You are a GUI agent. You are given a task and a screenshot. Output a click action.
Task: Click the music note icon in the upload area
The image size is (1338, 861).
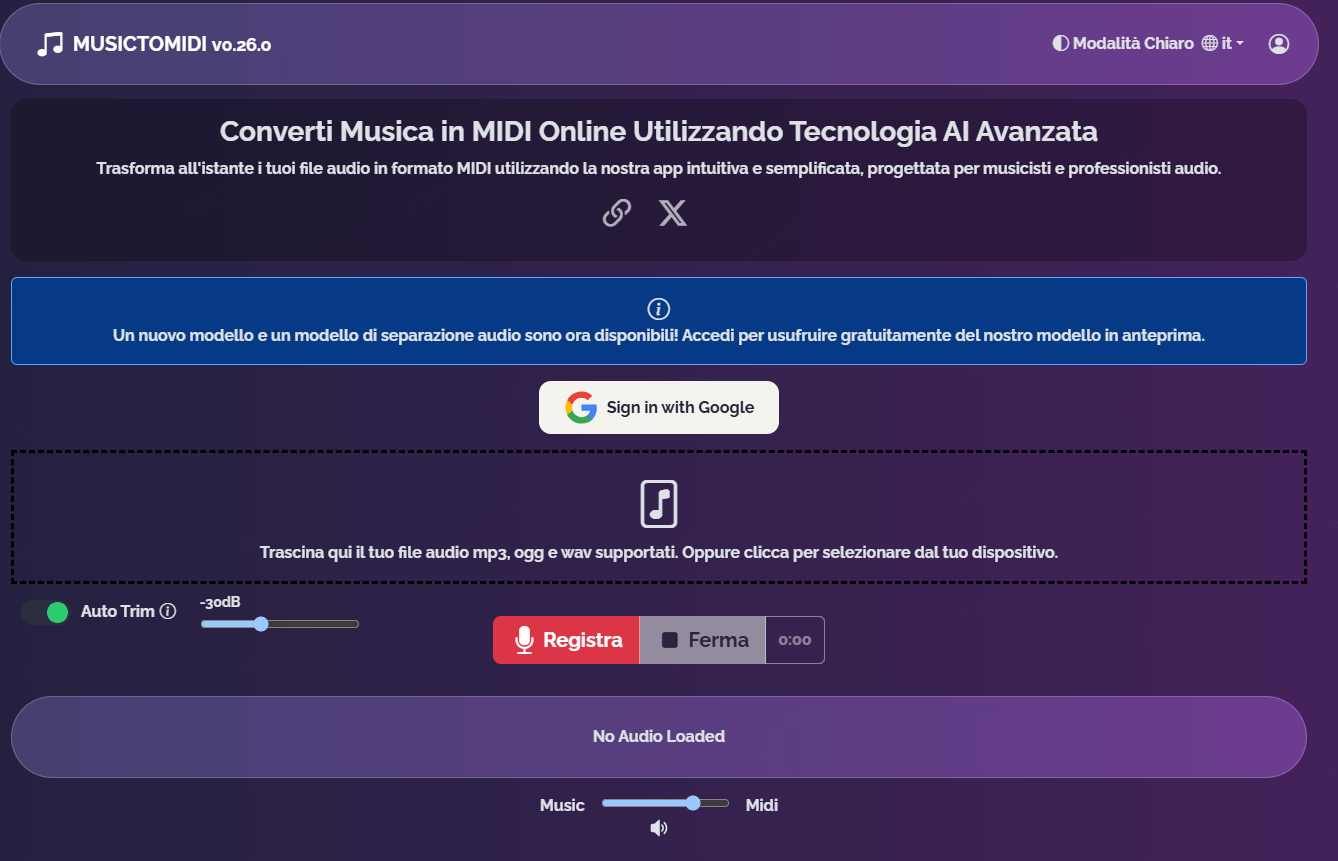[658, 505]
